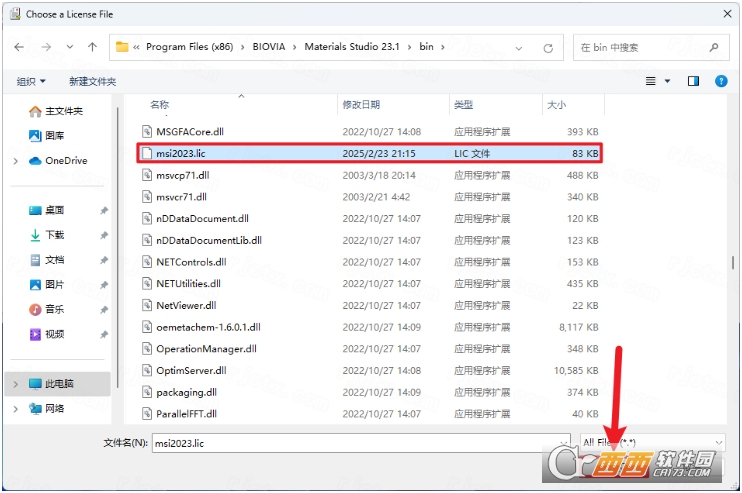The height and width of the screenshot is (493, 742).
Task: Click the msvcr71.dll file icon
Action: [147, 197]
